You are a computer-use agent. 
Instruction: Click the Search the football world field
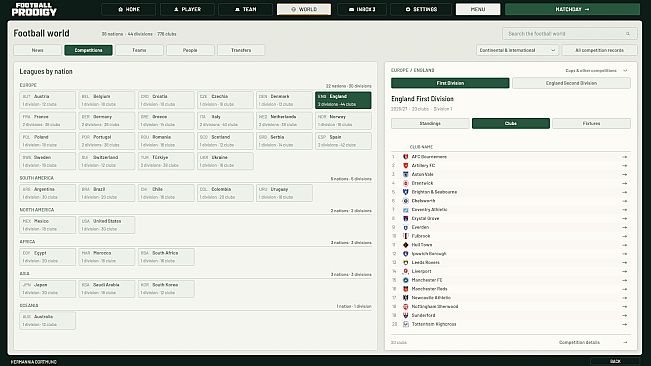[x=570, y=34]
